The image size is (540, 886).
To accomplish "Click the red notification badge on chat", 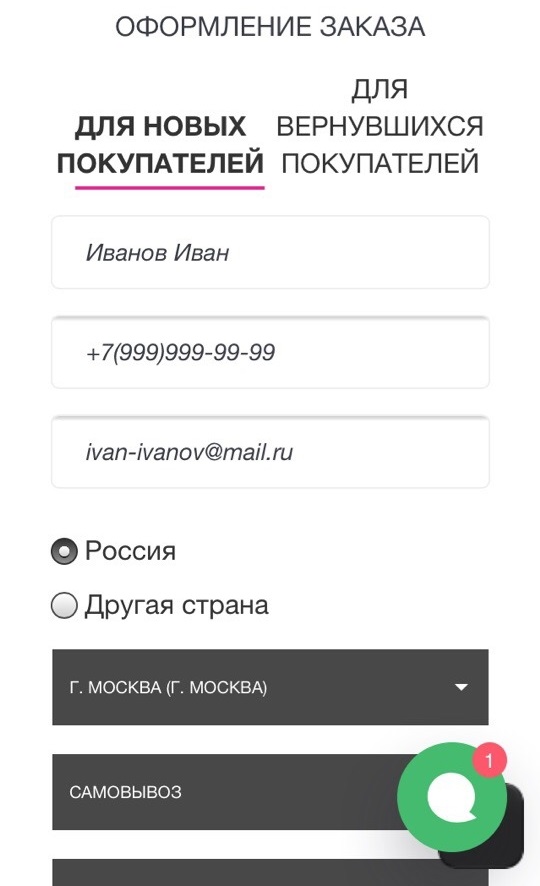I will point(489,760).
